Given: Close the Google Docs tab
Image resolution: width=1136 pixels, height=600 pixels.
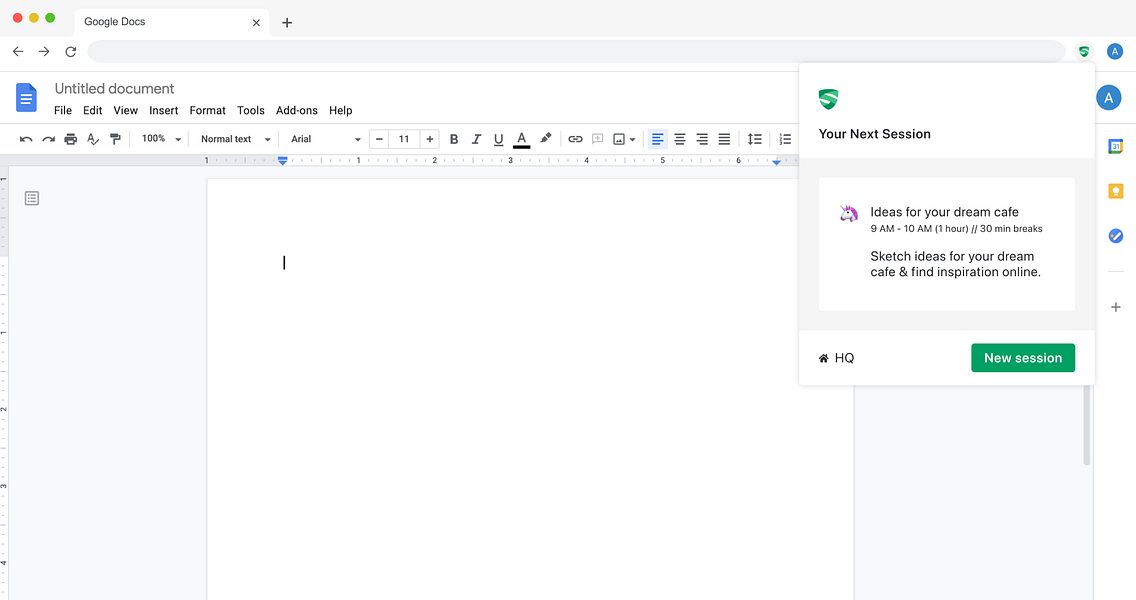Looking at the screenshot, I should (x=256, y=22).
